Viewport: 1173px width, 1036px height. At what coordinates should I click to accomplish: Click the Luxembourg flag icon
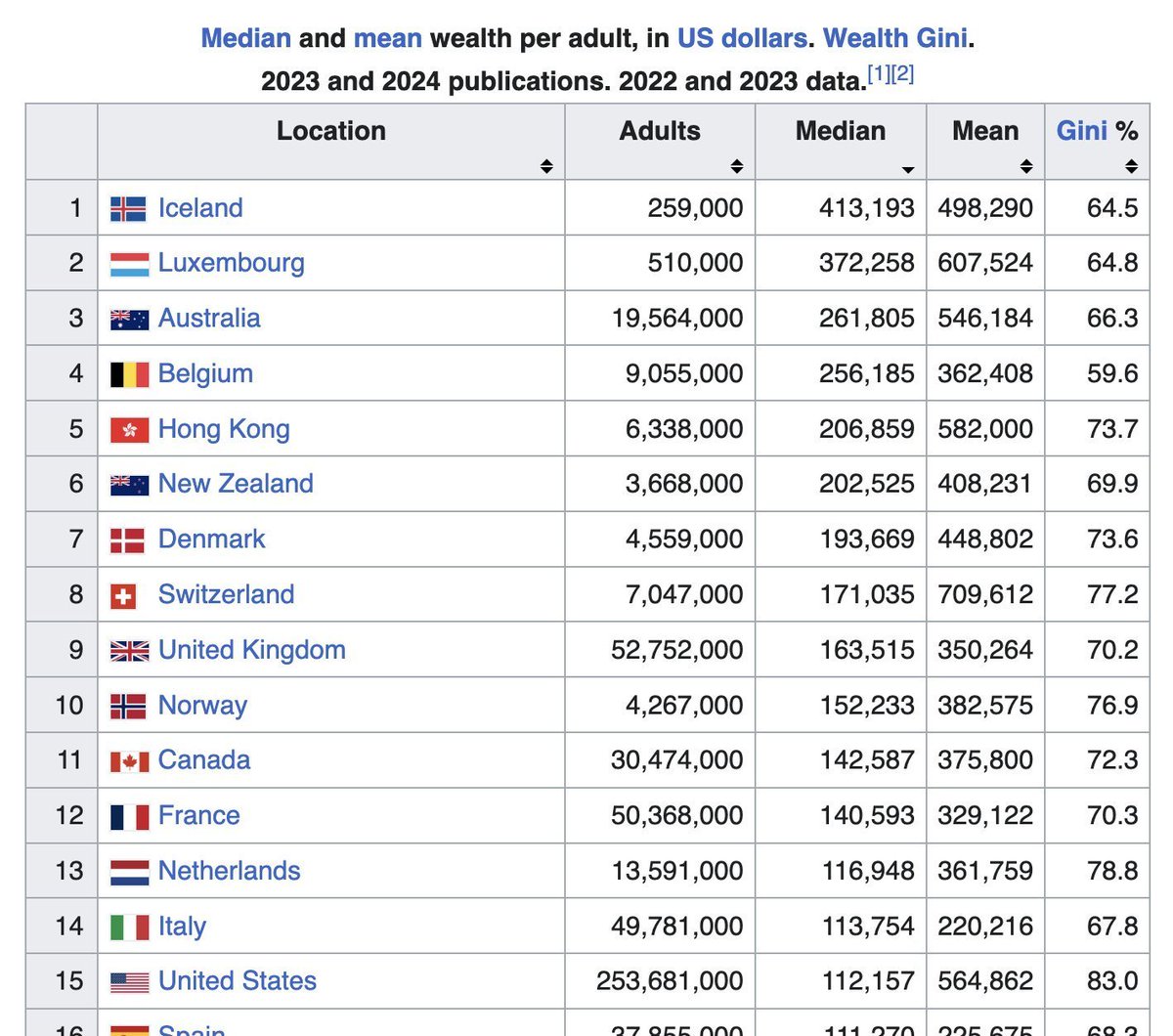point(129,264)
